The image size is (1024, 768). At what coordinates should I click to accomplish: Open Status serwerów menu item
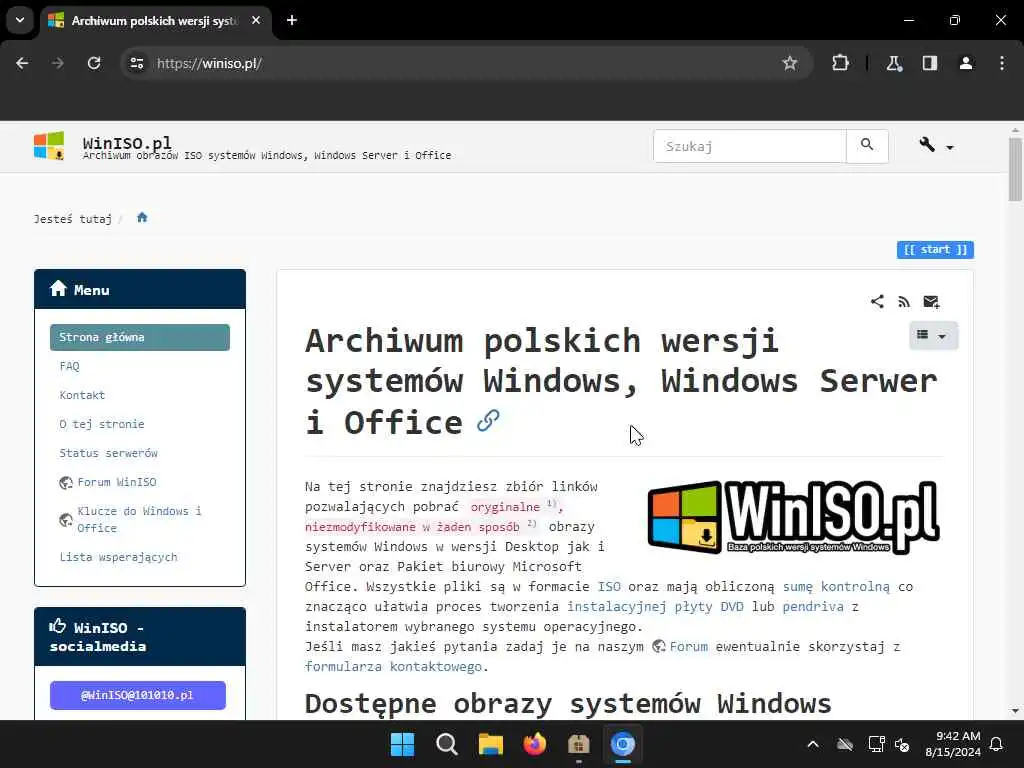click(x=108, y=453)
